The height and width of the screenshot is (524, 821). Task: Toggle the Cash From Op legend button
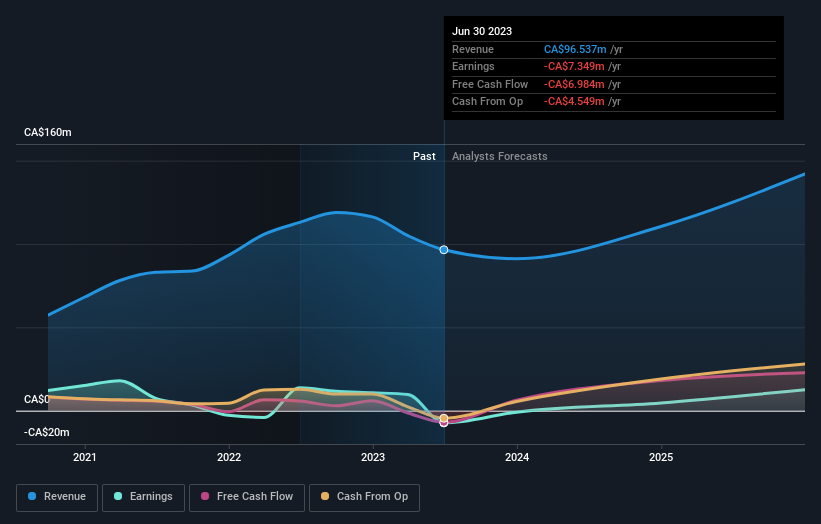(x=364, y=497)
